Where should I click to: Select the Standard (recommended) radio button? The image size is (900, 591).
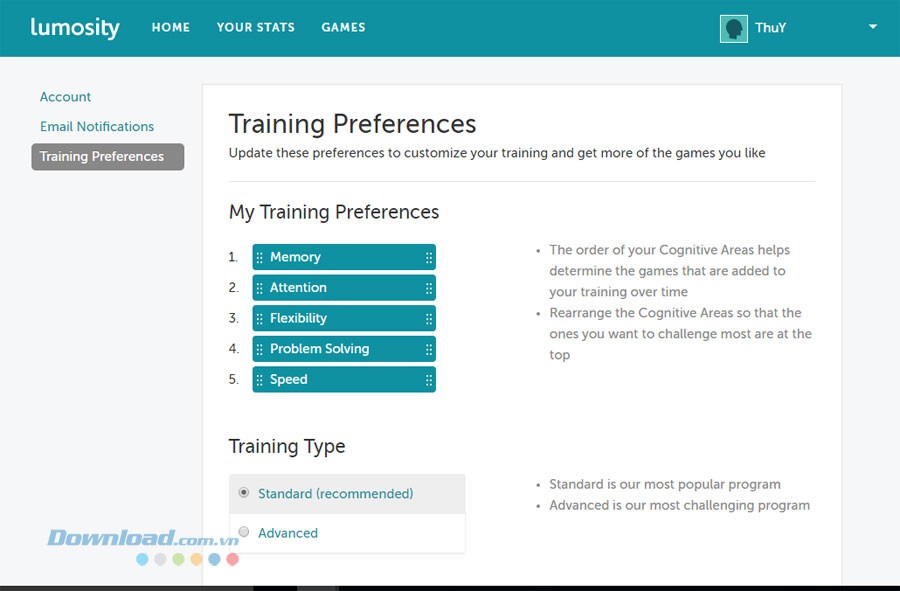pos(244,493)
